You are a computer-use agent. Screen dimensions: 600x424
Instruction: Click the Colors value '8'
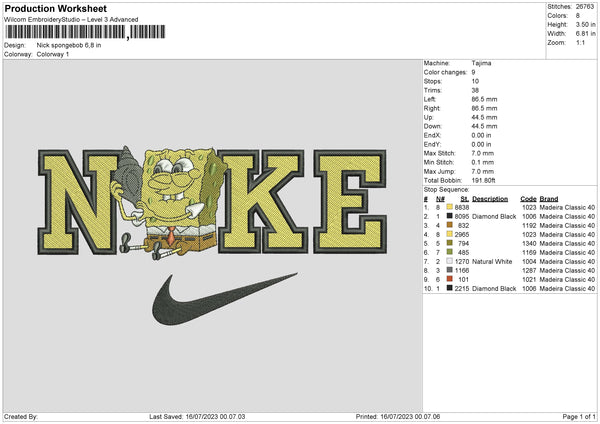tap(578, 16)
